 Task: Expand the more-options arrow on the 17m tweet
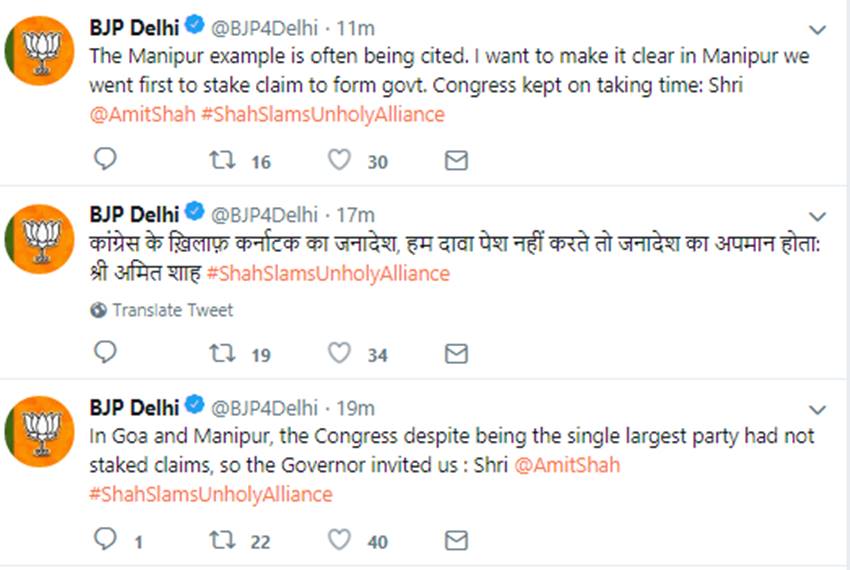click(817, 217)
